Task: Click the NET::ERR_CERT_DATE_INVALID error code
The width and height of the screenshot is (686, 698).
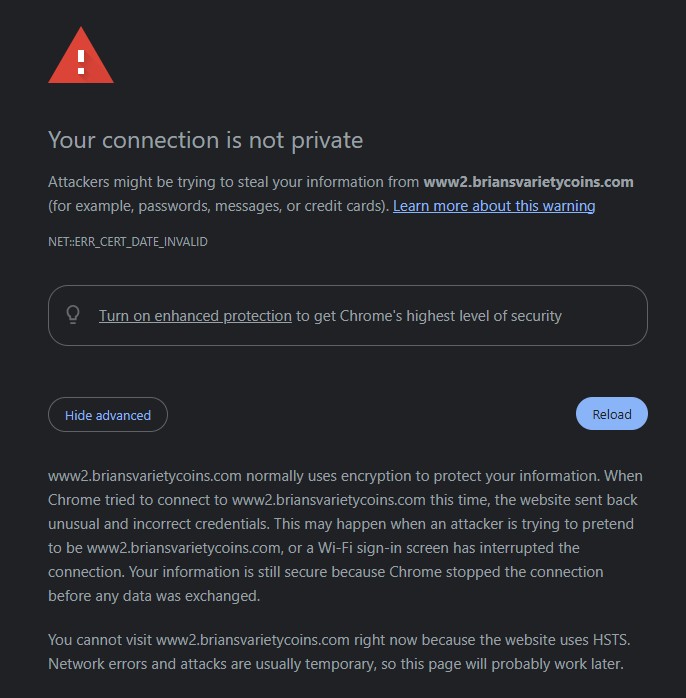Action: [x=128, y=242]
